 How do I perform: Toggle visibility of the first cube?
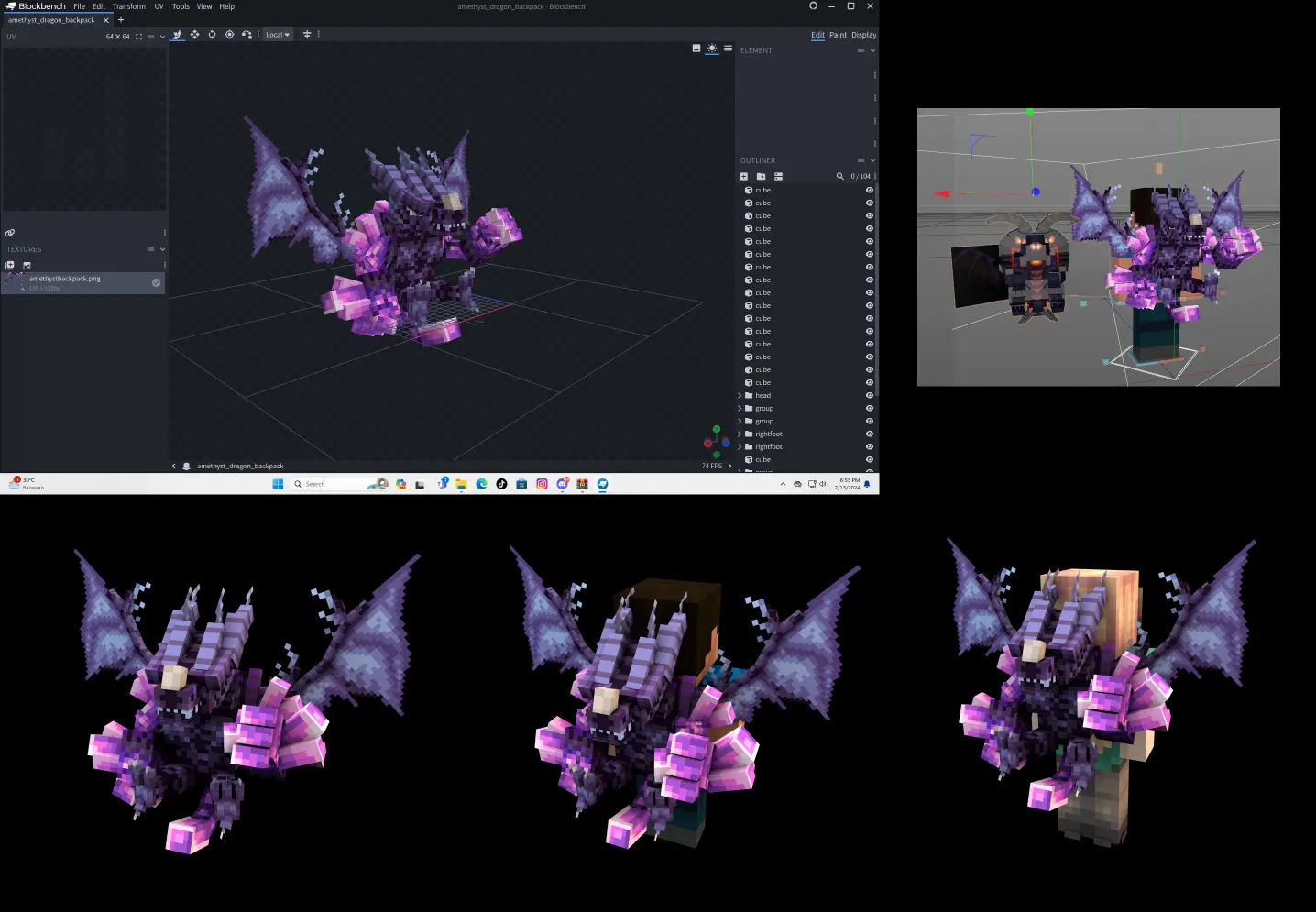pos(869,191)
